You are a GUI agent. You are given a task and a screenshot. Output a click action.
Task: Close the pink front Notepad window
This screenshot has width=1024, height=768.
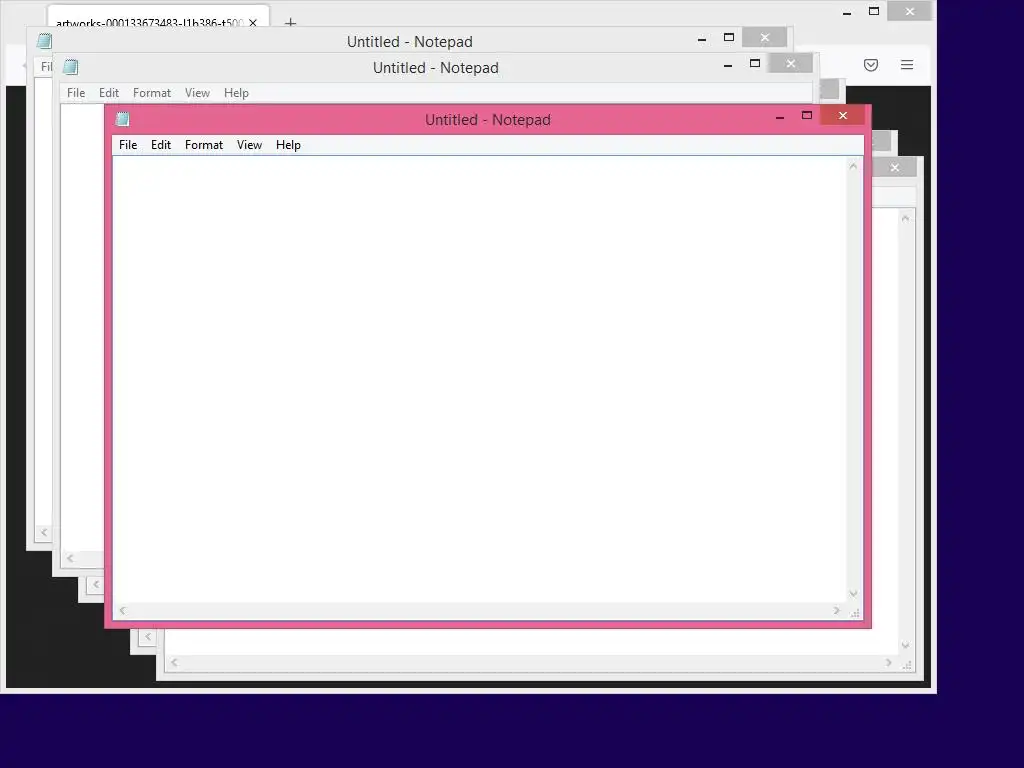pos(842,116)
